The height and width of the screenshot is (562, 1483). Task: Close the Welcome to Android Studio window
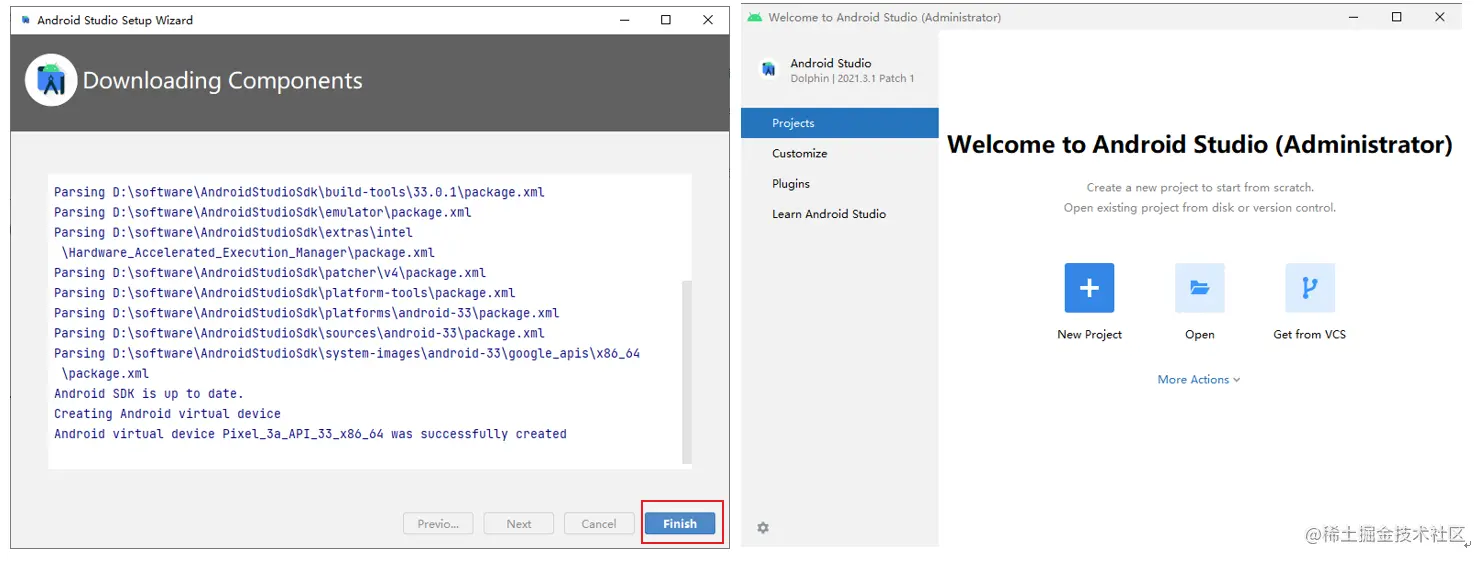(1440, 17)
